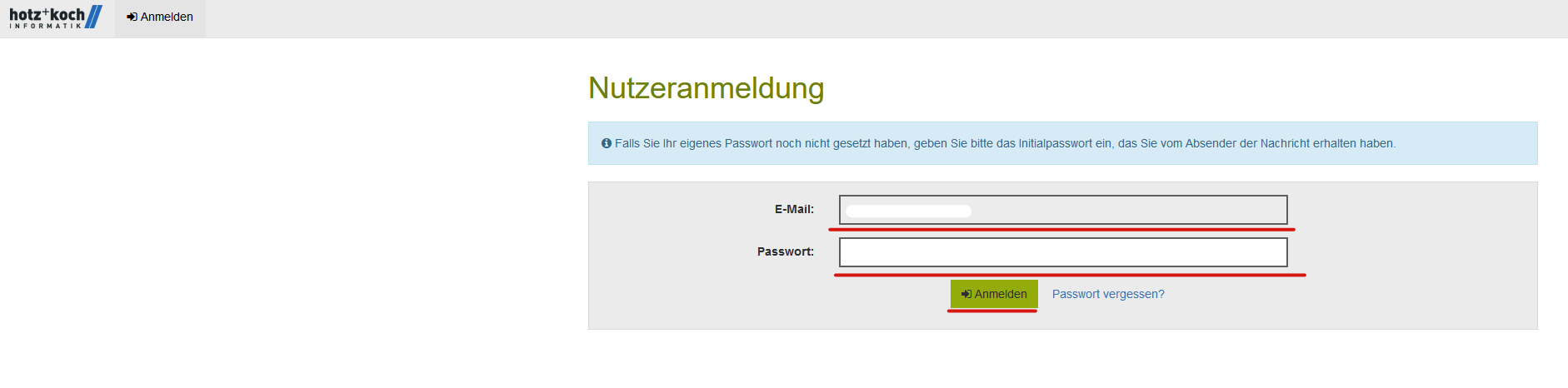Focus the E-Mail input field

coord(1125,210)
